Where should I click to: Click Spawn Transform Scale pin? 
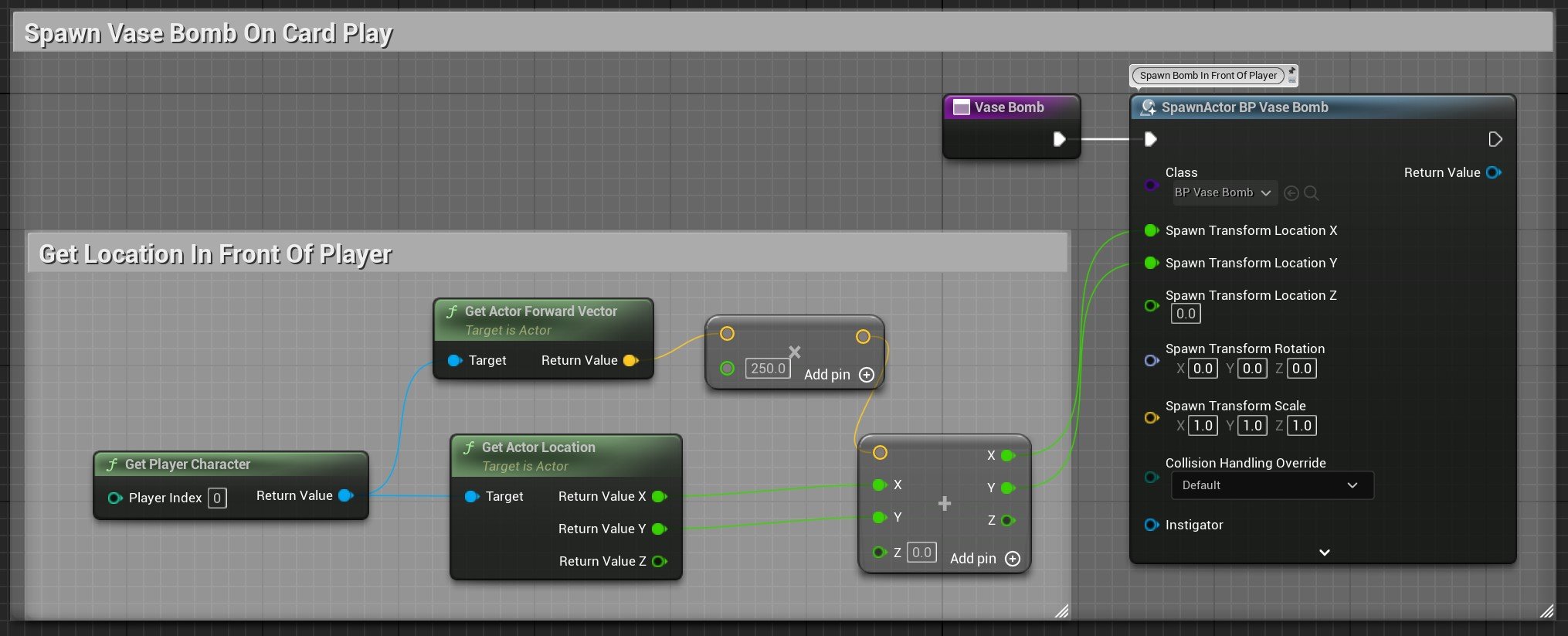1151,417
